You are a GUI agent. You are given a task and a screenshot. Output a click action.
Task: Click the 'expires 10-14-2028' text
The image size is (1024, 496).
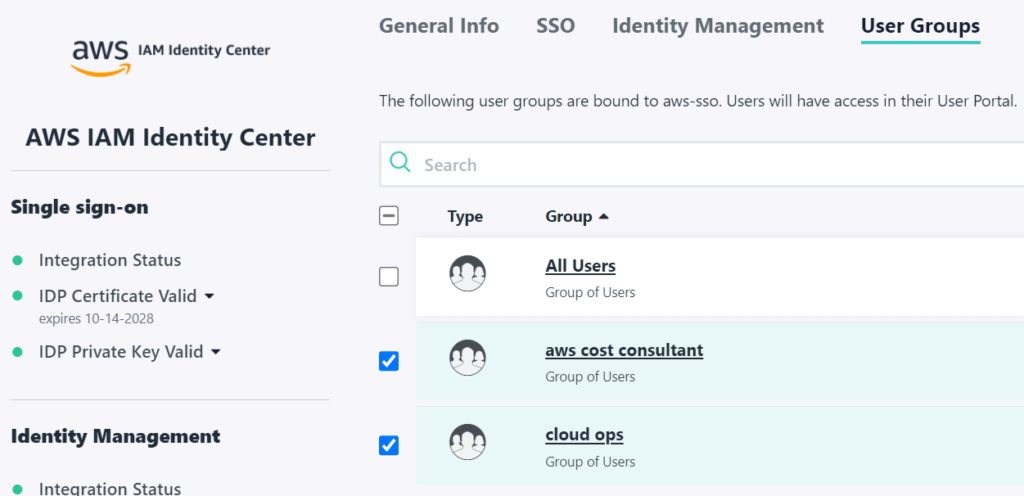pos(96,319)
